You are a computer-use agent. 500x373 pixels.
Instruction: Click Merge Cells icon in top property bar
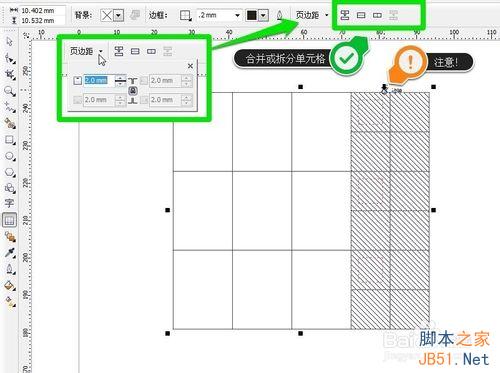[x=345, y=15]
